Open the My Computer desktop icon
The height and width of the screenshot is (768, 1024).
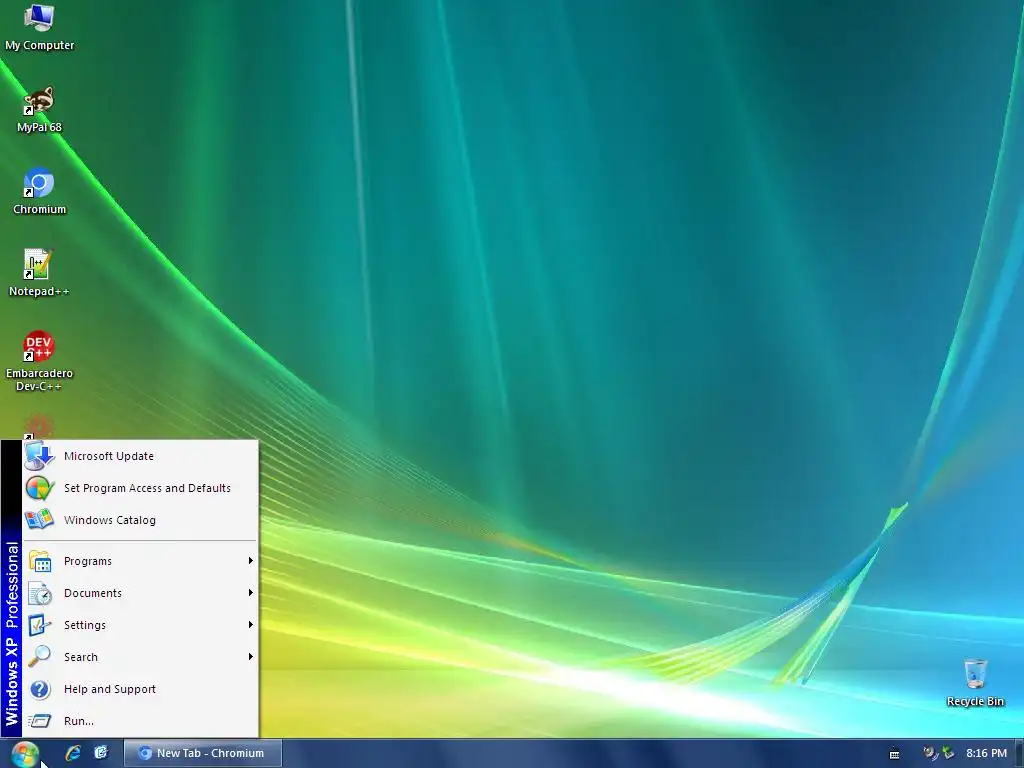point(39,27)
